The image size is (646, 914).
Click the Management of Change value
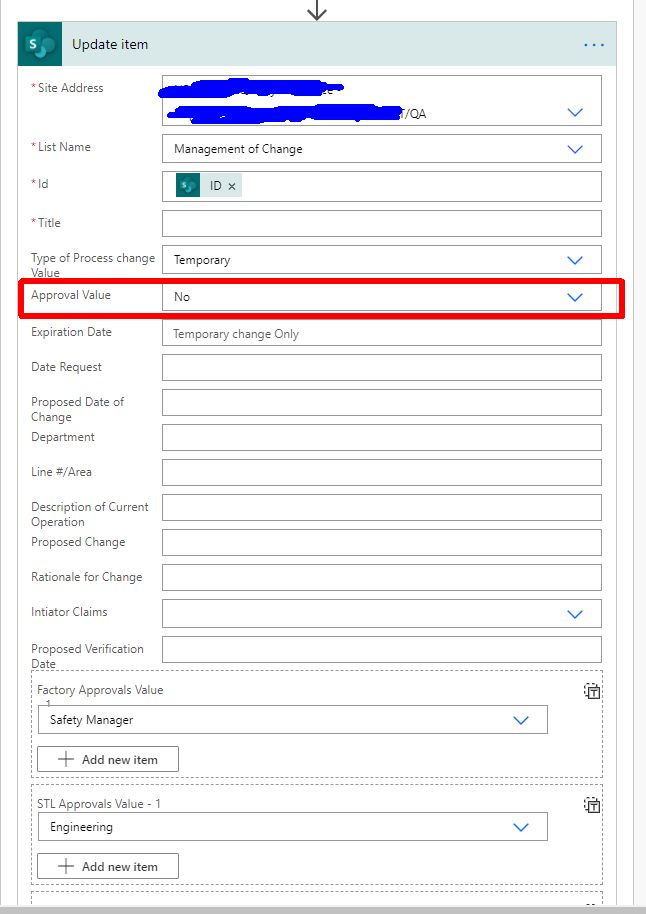tap(238, 149)
